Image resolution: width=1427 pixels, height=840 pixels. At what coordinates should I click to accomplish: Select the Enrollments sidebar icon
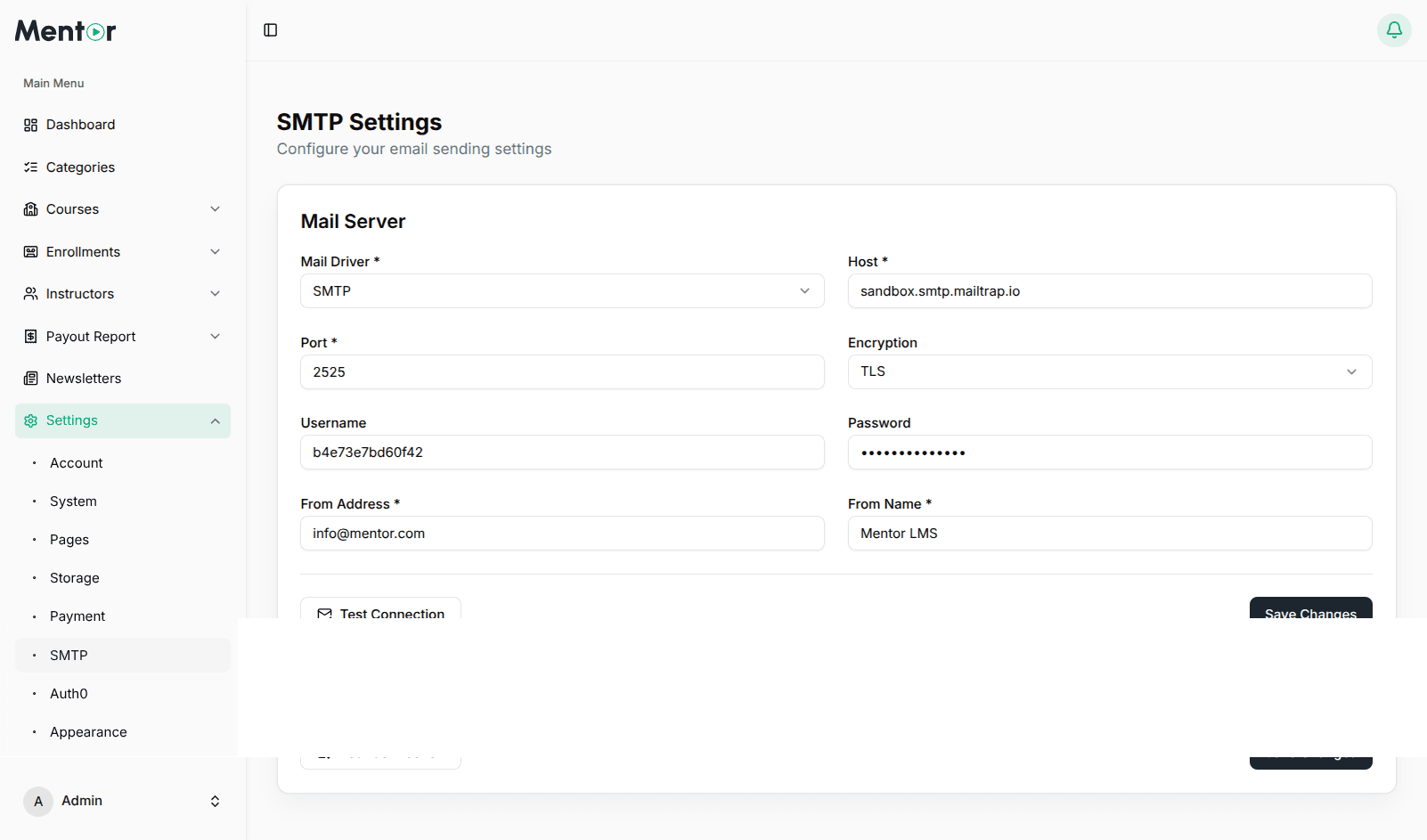coord(29,251)
